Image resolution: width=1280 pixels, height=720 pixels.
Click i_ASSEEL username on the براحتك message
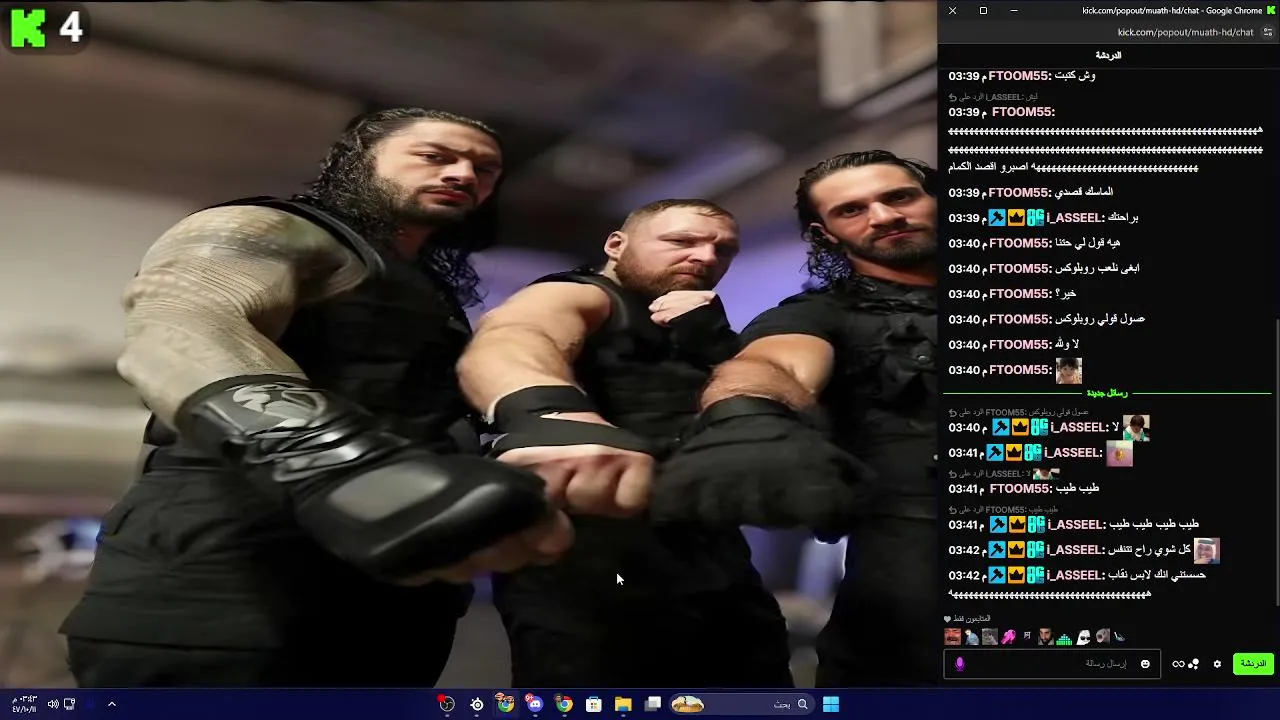coord(1075,218)
